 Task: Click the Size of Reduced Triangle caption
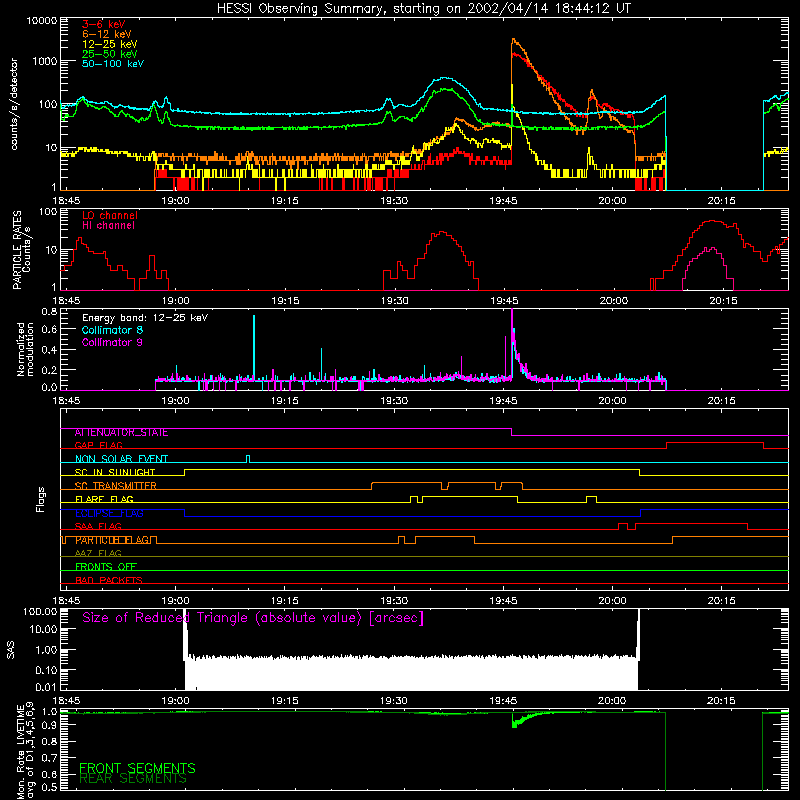pos(253,618)
